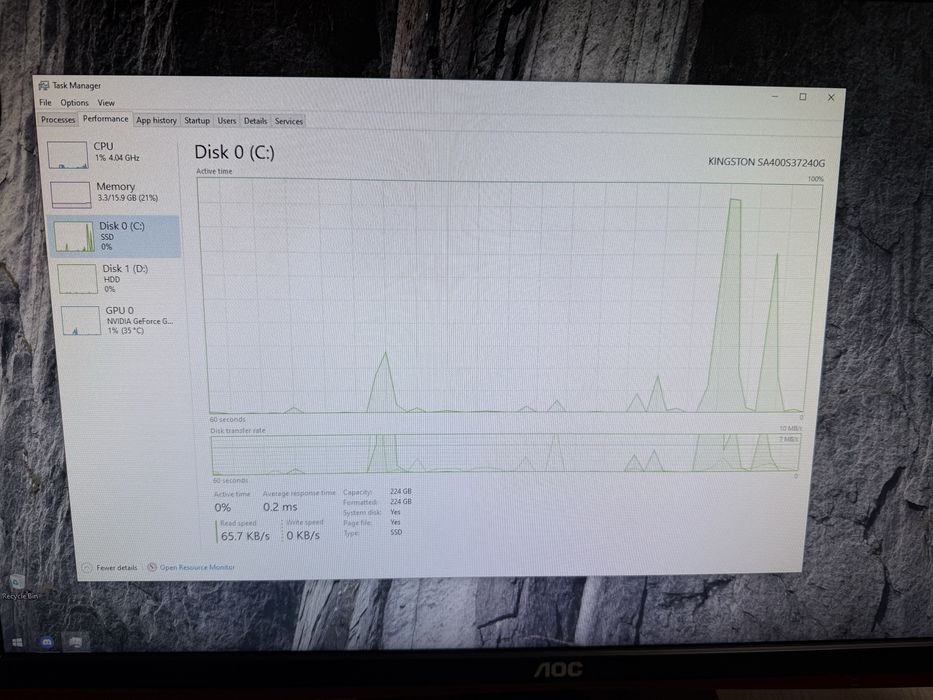Switch to the Services tab
The image size is (933, 700).
(289, 121)
